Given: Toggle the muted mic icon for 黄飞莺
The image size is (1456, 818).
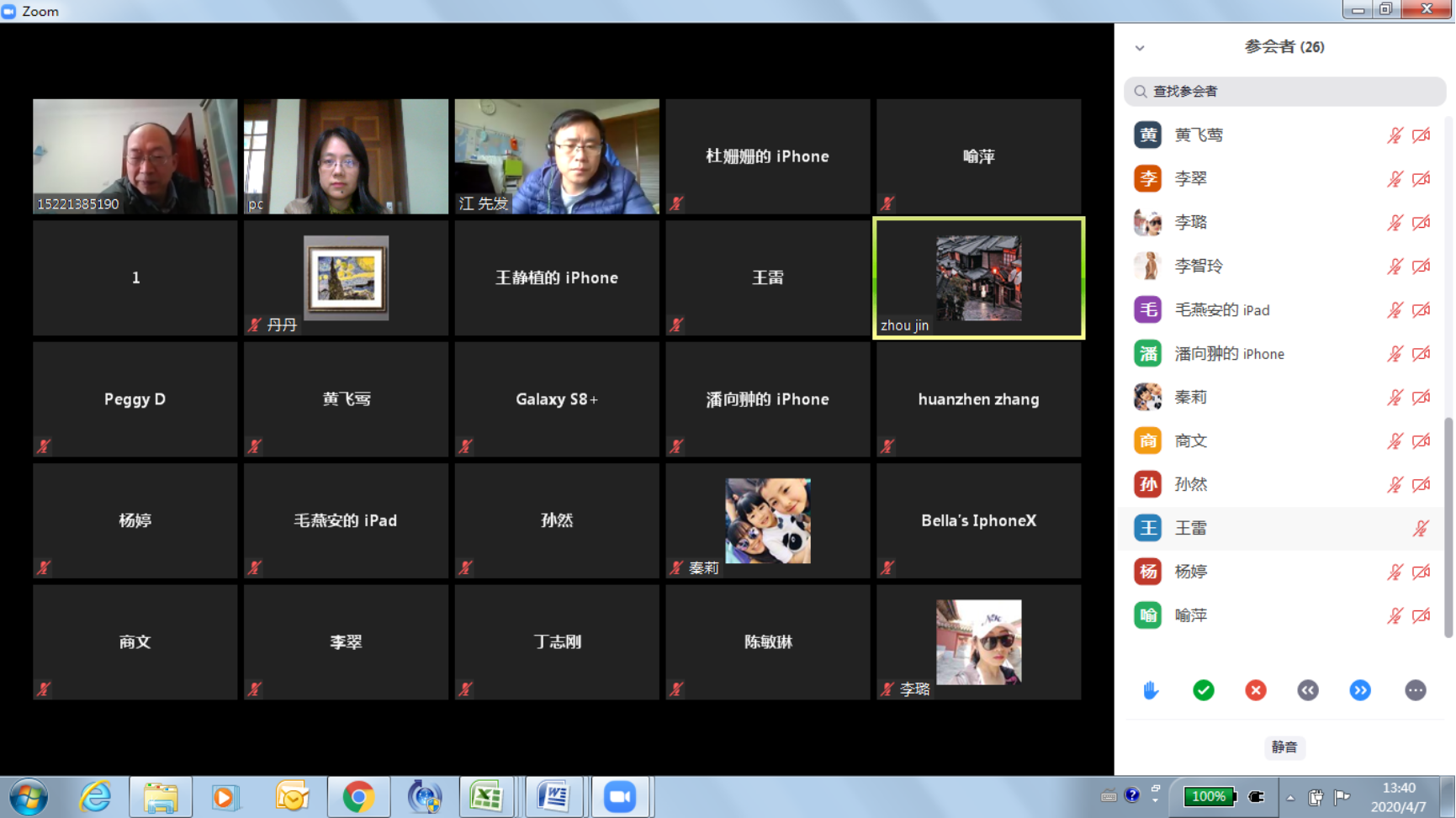Looking at the screenshot, I should [1395, 135].
